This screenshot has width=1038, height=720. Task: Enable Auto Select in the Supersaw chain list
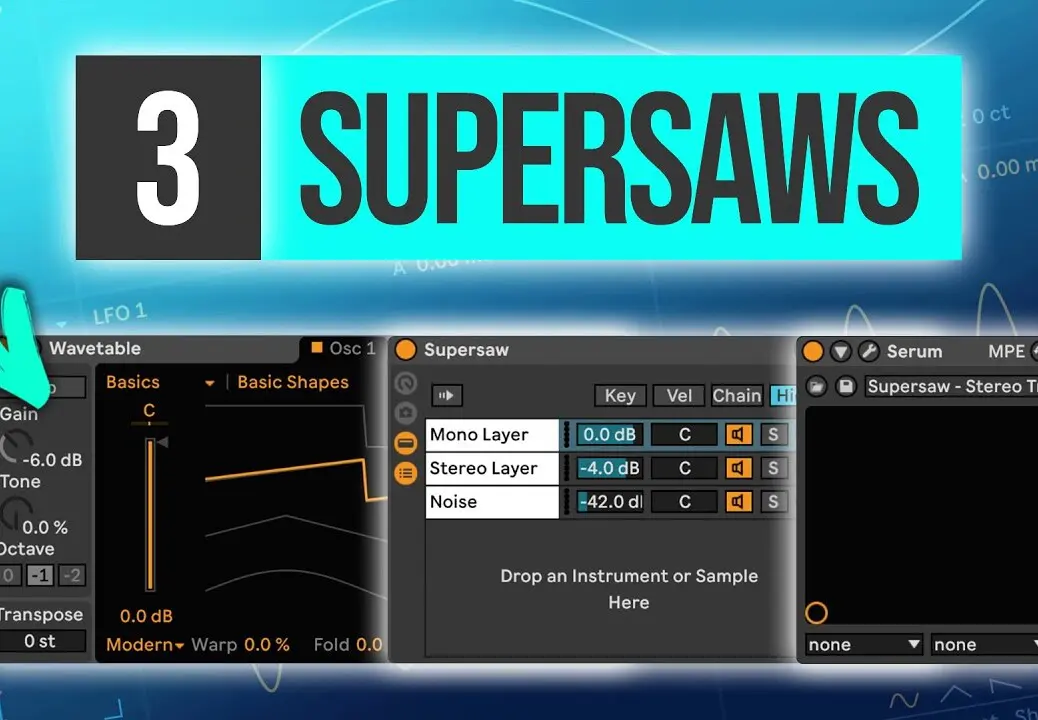446,396
